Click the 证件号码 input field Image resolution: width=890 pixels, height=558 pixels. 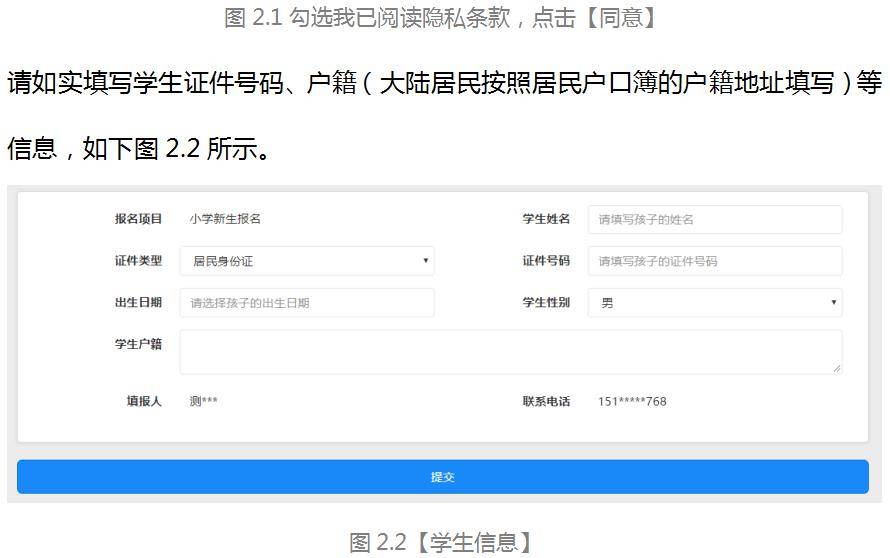tap(715, 261)
